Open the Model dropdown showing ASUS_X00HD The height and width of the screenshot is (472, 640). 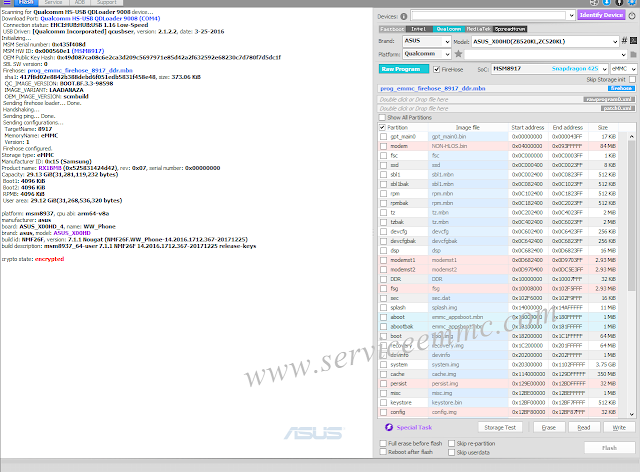click(x=545, y=41)
